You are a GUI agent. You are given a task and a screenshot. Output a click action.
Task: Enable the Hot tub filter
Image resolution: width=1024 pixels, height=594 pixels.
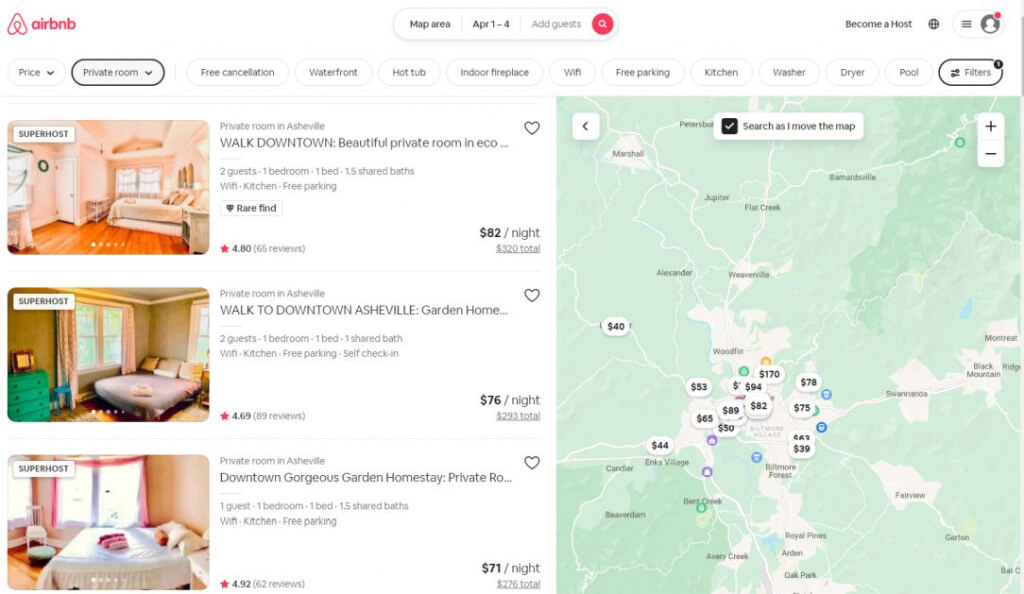click(x=408, y=72)
